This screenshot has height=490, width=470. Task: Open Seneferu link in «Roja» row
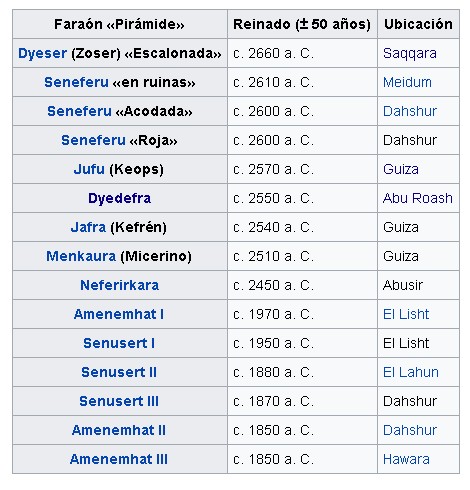coord(93,140)
